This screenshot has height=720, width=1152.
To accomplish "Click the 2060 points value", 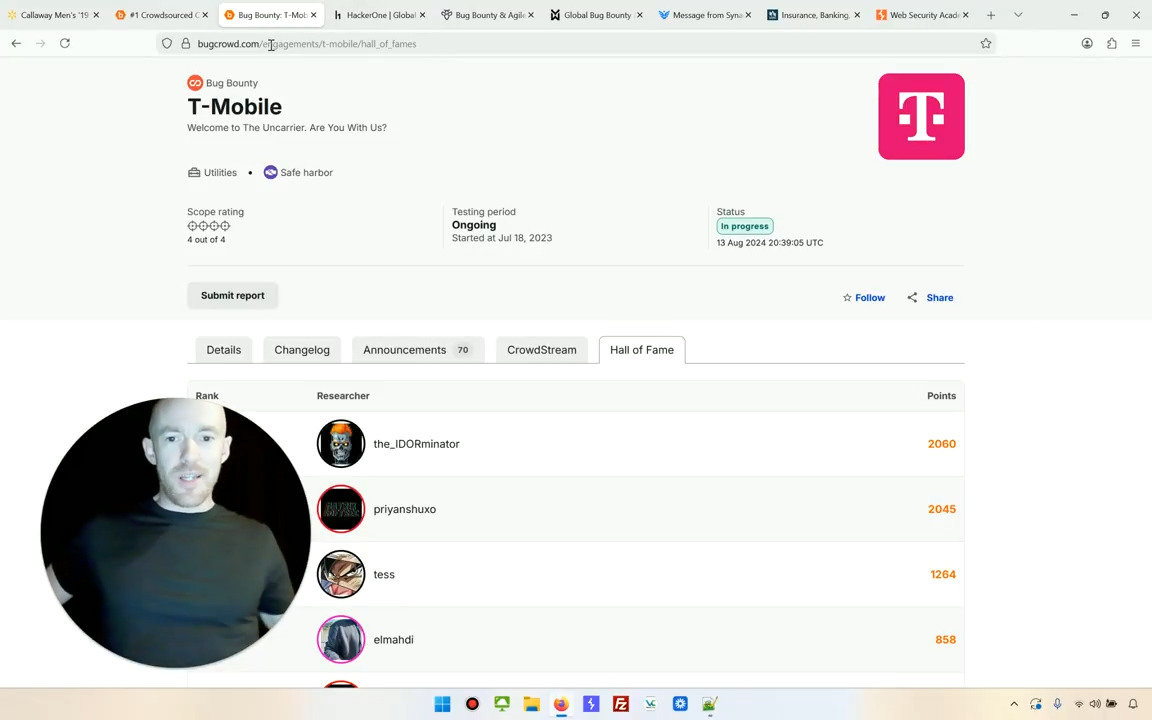I will coord(941,444).
